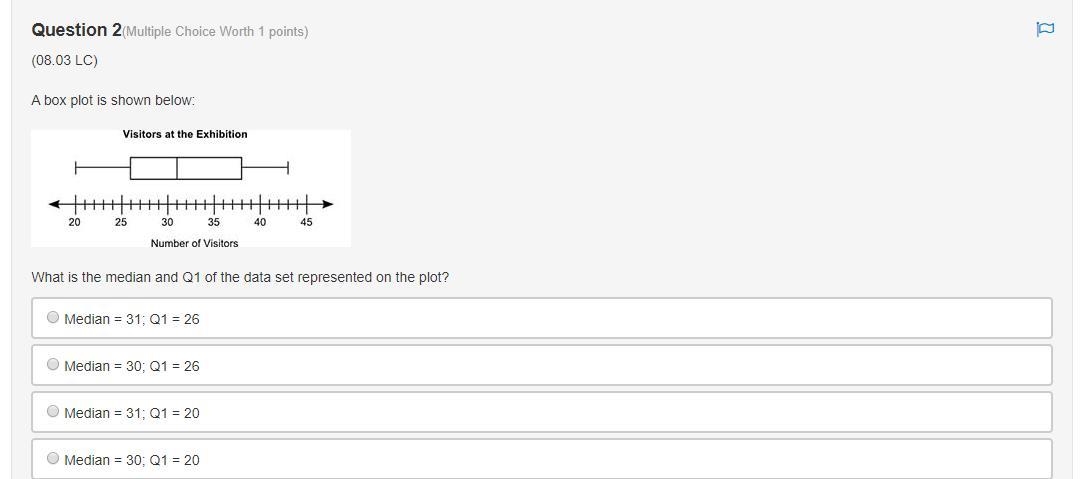This screenshot has width=1085, height=479.
Task: Click the 'What is the median and Q1' question text
Action: pyautogui.click(x=240, y=277)
